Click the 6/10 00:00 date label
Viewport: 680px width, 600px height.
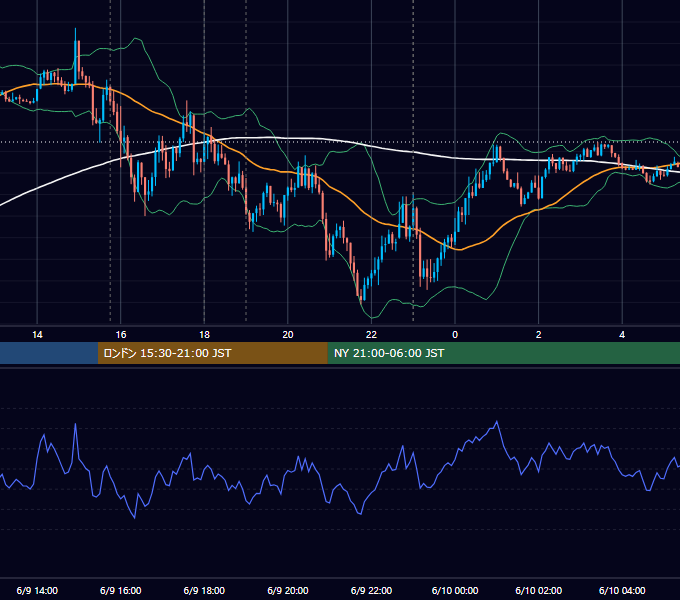(x=455, y=590)
